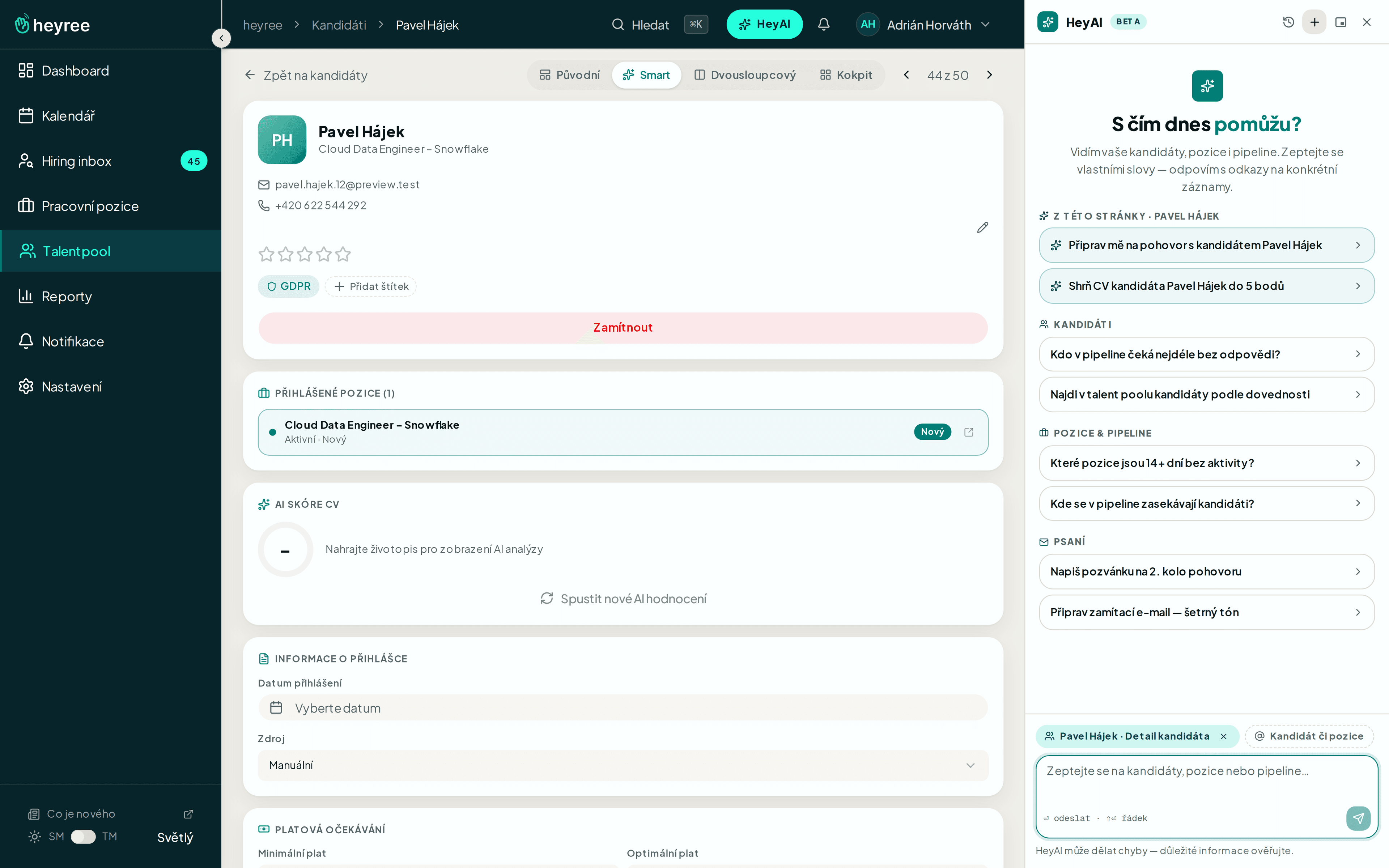Remove Pavel Hájek context chip
This screenshot has width=1389, height=868.
(1224, 737)
